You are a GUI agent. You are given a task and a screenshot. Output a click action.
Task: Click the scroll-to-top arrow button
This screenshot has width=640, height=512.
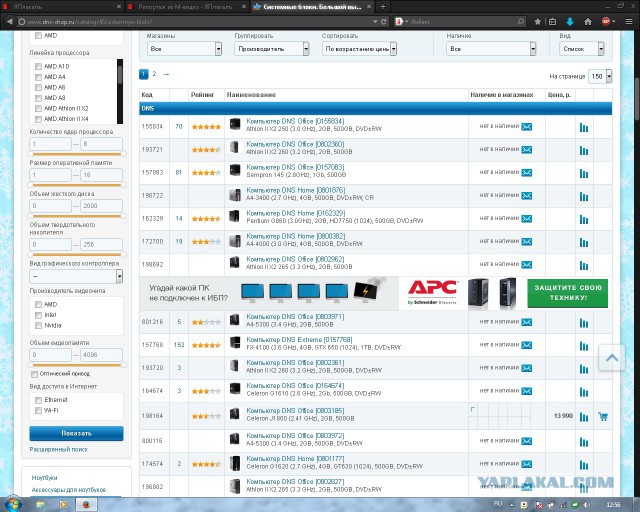click(611, 358)
